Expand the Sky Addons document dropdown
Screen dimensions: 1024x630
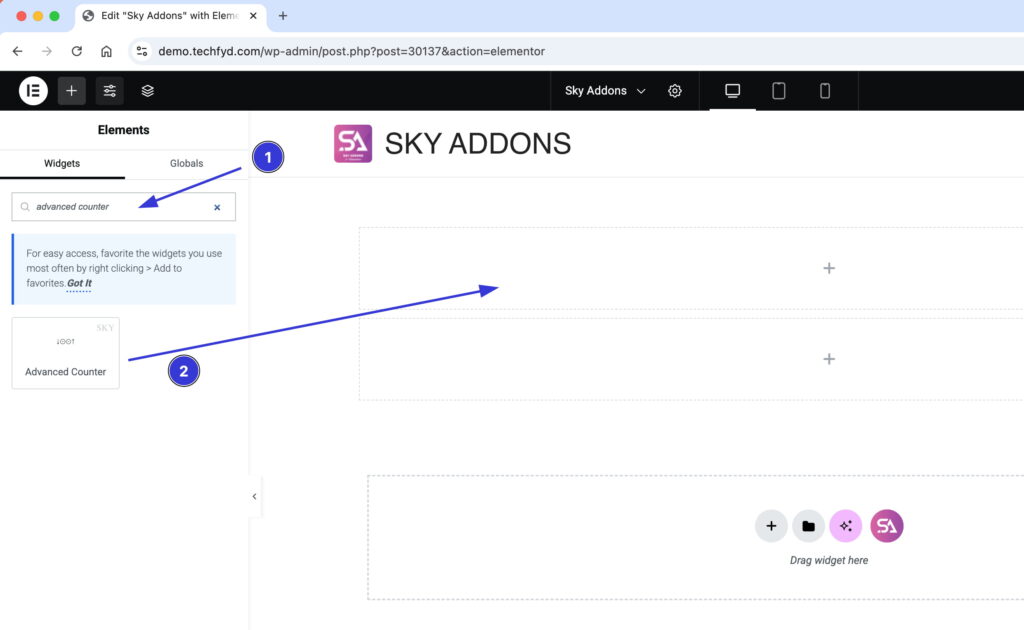pyautogui.click(x=605, y=91)
